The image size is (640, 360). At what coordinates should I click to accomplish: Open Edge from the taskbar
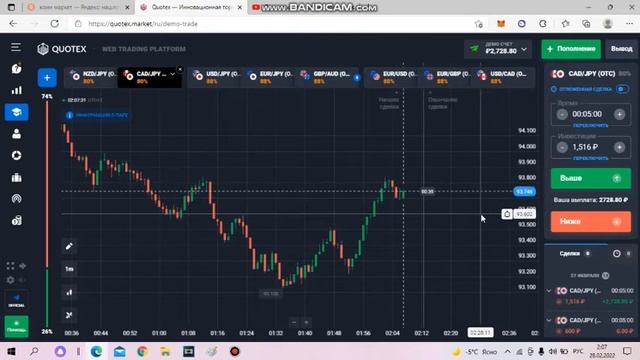click(x=96, y=351)
